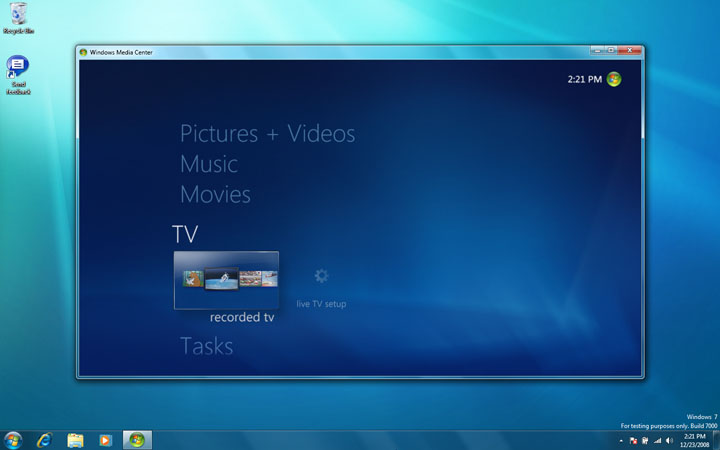Click the power tray icon
The image size is (720, 450).
pos(645,441)
